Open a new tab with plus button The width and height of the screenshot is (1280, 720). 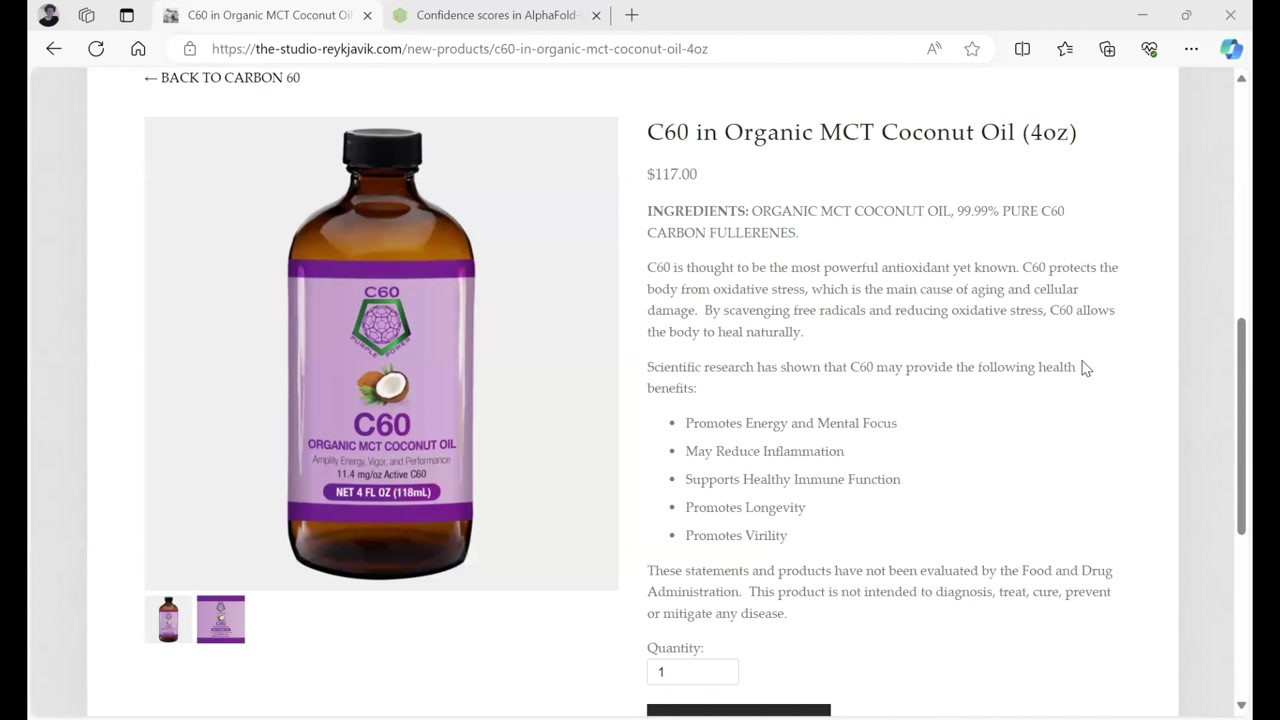tap(631, 15)
